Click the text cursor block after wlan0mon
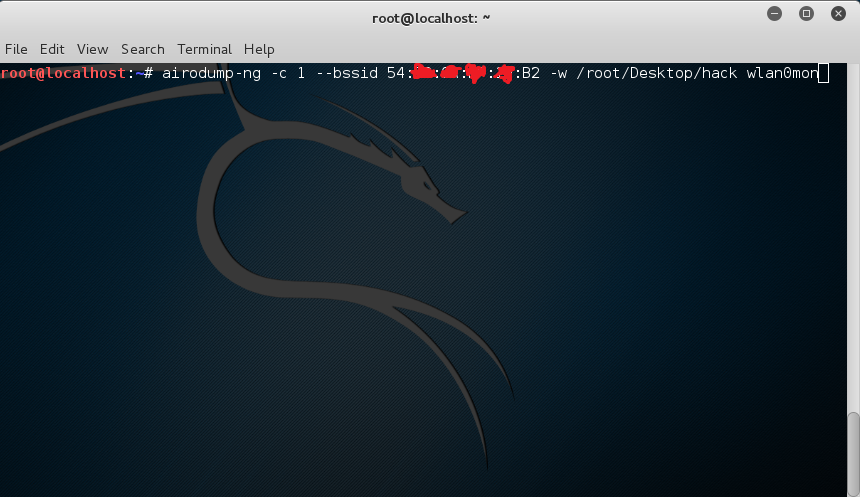This screenshot has width=860, height=497. coord(823,74)
